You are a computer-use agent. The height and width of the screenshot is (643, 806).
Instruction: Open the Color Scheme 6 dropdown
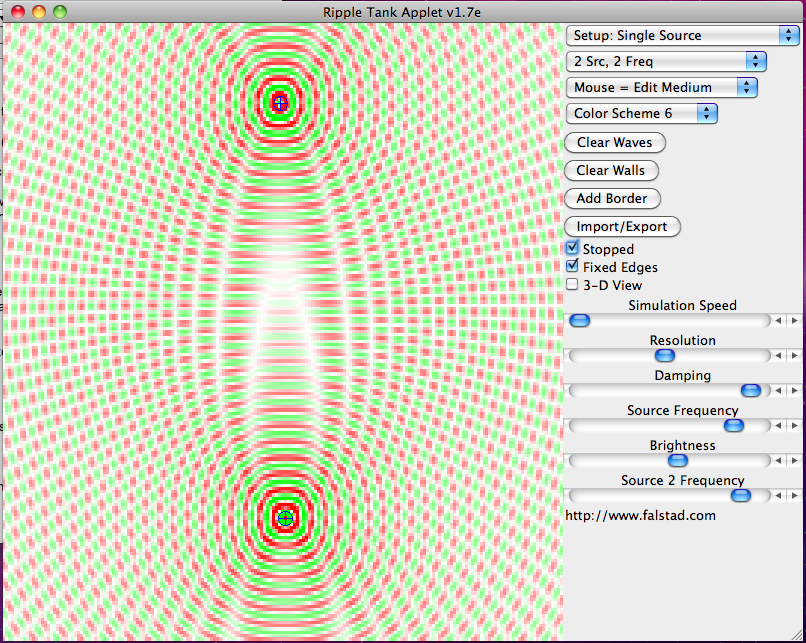pos(642,114)
